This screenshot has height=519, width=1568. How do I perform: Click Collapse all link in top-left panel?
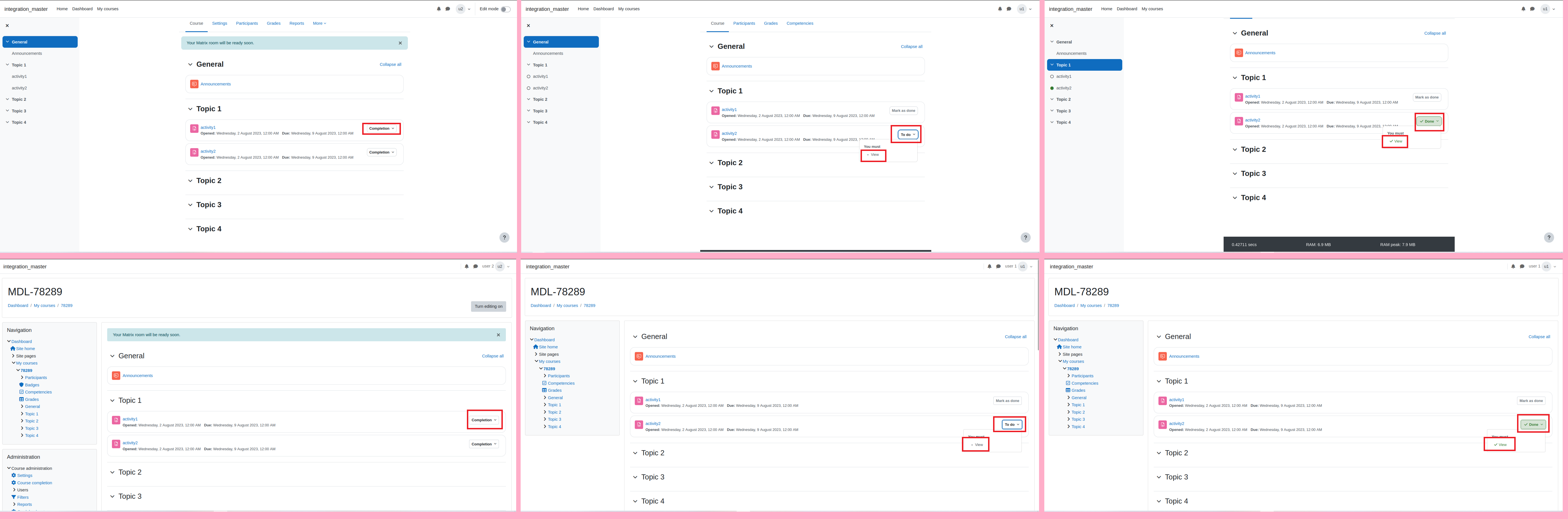(x=390, y=65)
